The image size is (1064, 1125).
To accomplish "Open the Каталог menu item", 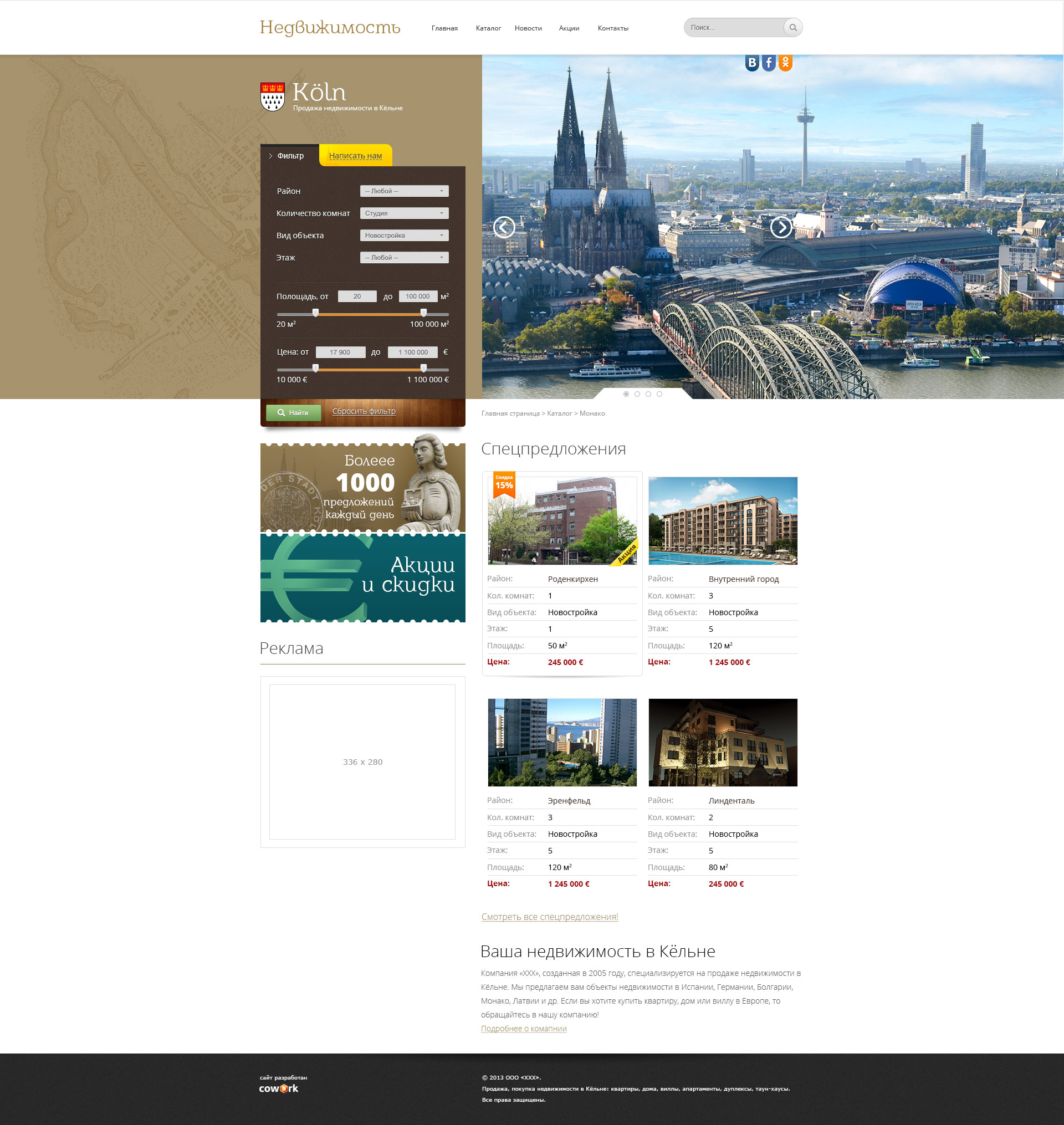I will 488,28.
